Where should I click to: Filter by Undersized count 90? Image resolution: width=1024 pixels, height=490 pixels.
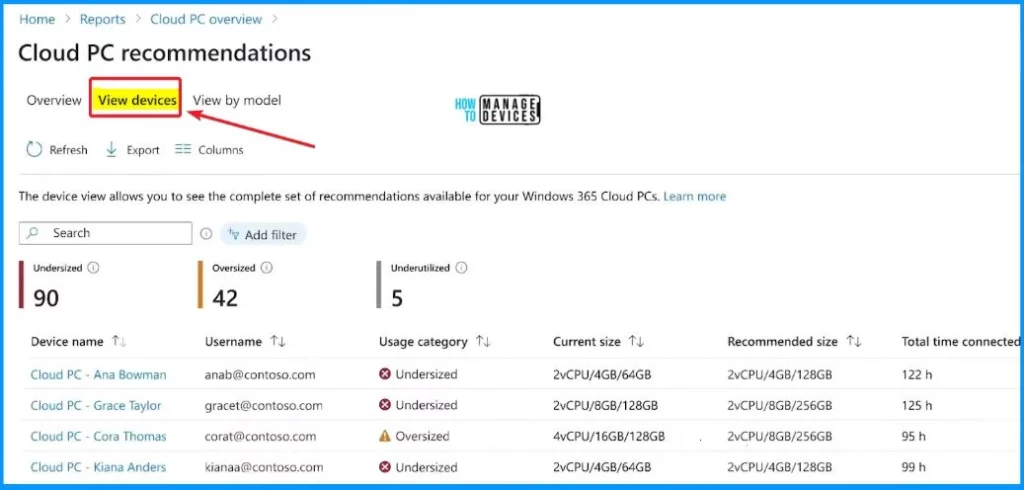(46, 298)
